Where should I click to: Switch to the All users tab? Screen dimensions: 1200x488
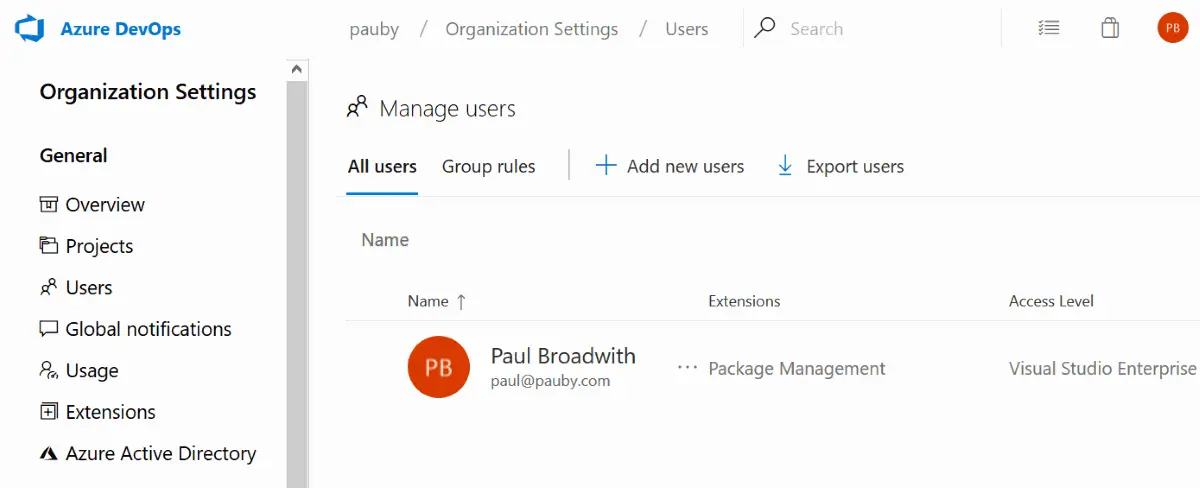click(382, 167)
